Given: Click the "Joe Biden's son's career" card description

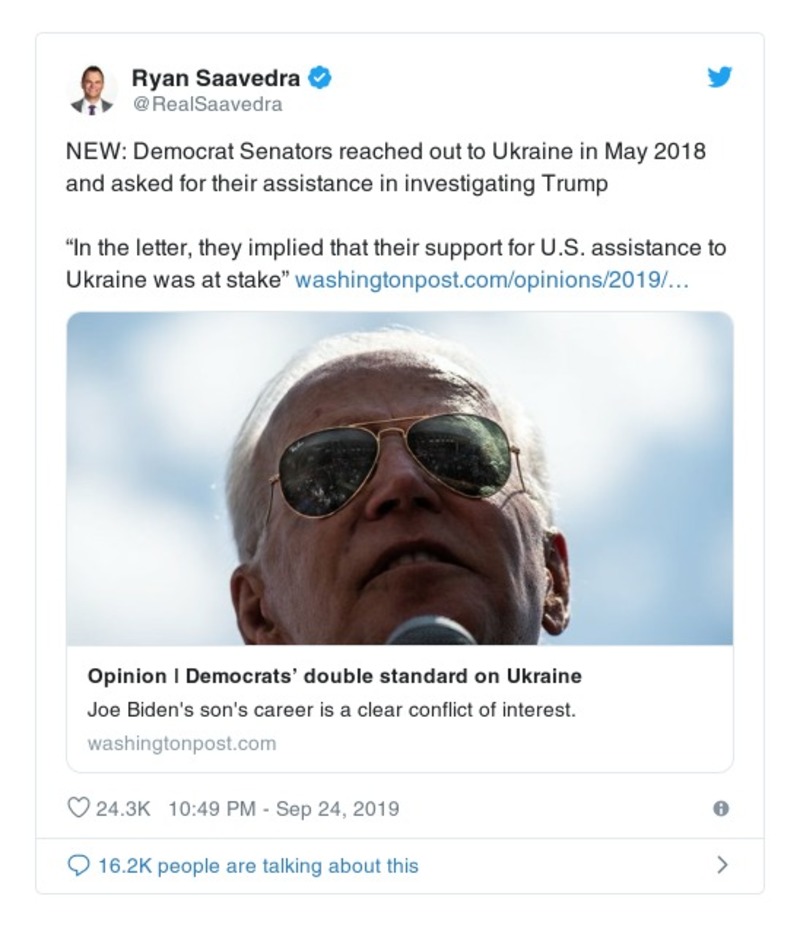Looking at the screenshot, I should click(x=331, y=710).
